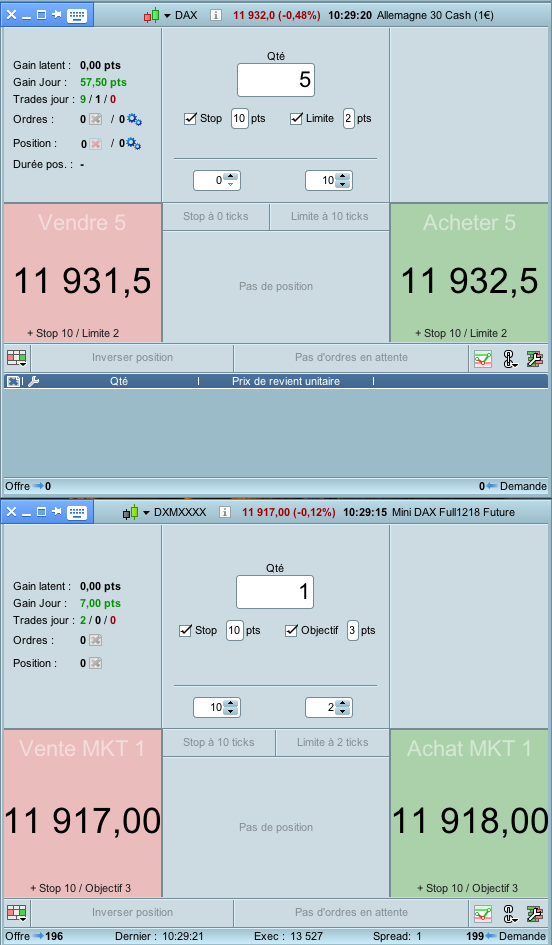Click the chain link icon in DXMXXXX window
Image resolution: width=552 pixels, height=945 pixels.
(x=510, y=914)
